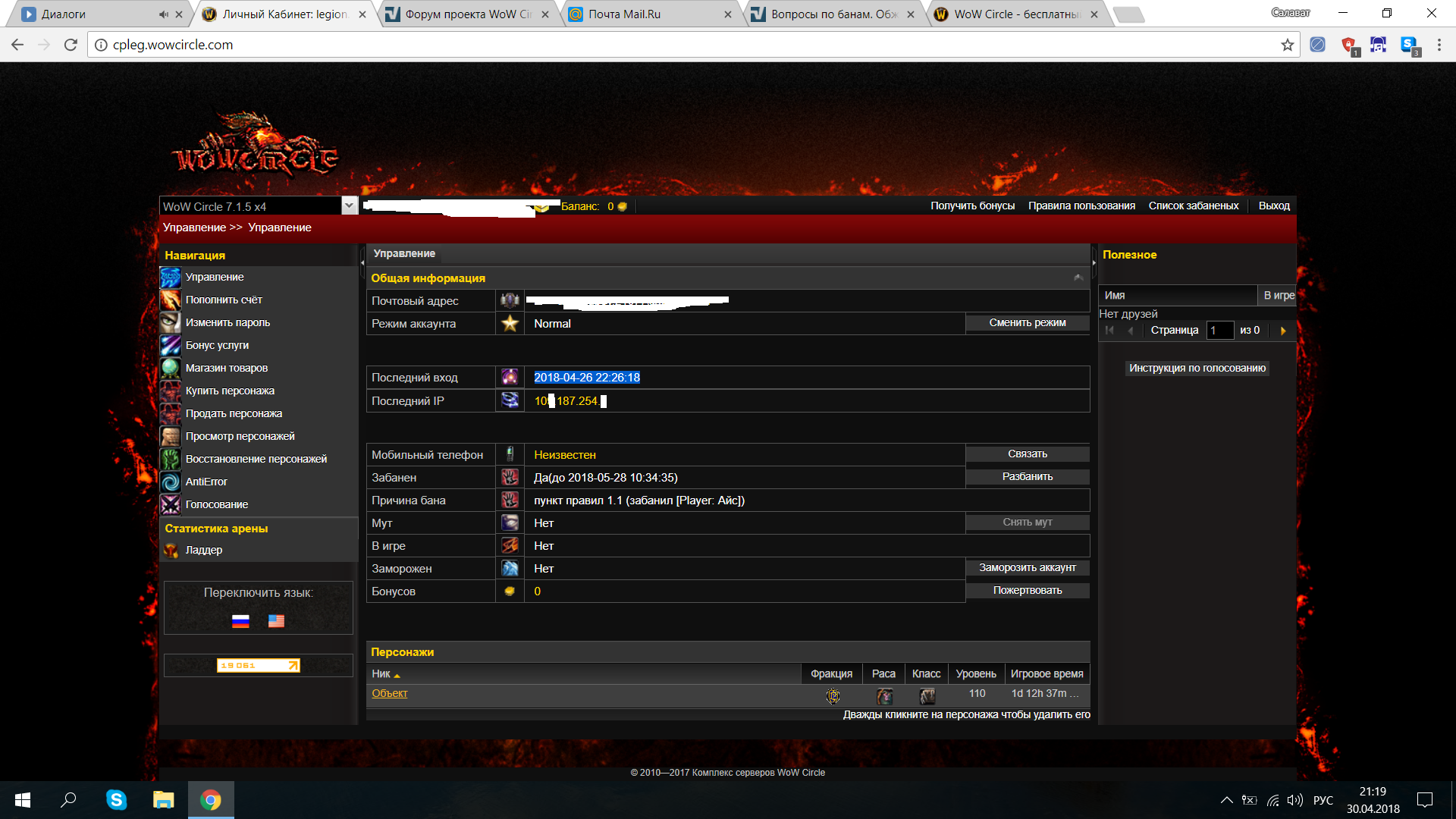Open Список забаненых top menu item

pyautogui.click(x=1193, y=206)
